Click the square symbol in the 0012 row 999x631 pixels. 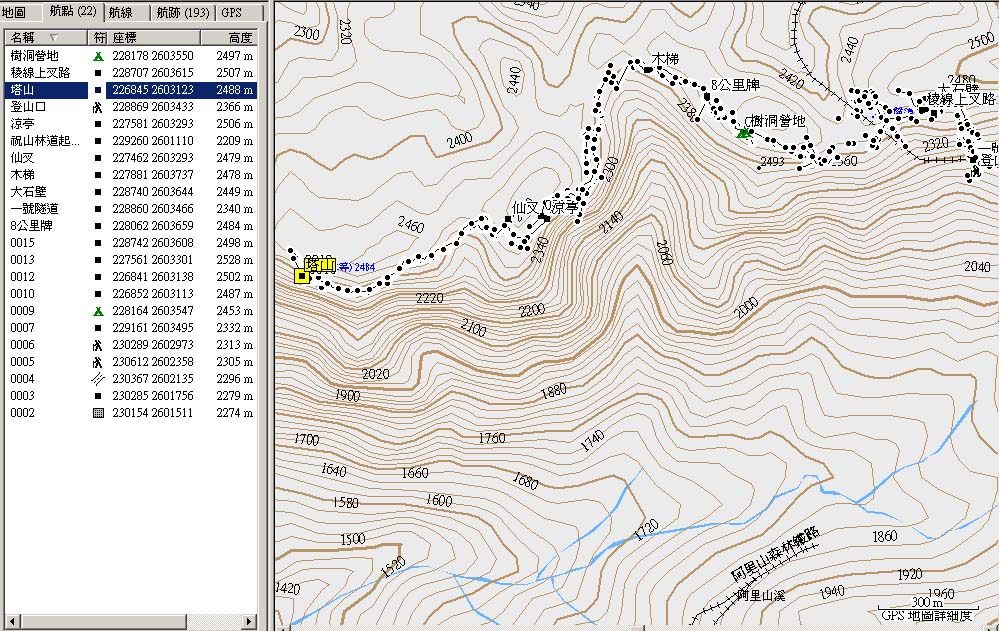(98, 277)
